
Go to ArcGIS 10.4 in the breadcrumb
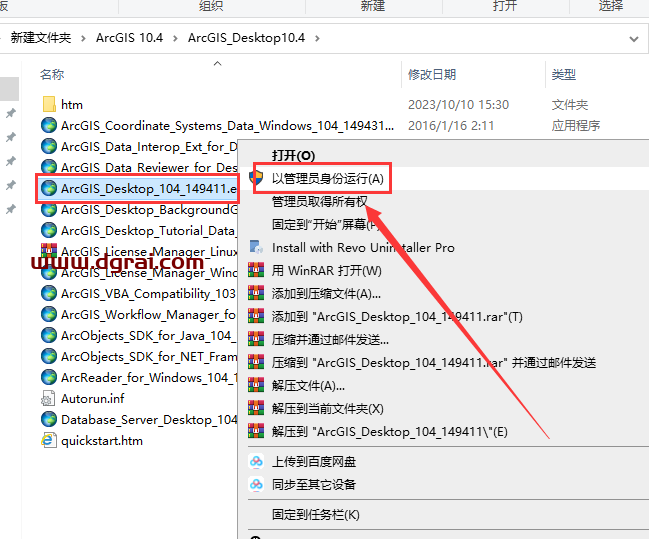pyautogui.click(x=130, y=38)
